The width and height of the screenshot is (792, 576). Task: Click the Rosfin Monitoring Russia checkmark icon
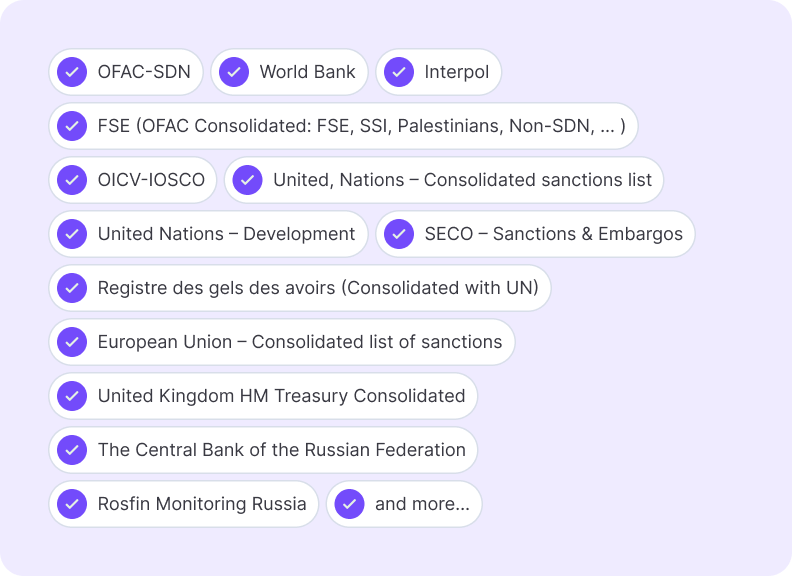click(72, 504)
